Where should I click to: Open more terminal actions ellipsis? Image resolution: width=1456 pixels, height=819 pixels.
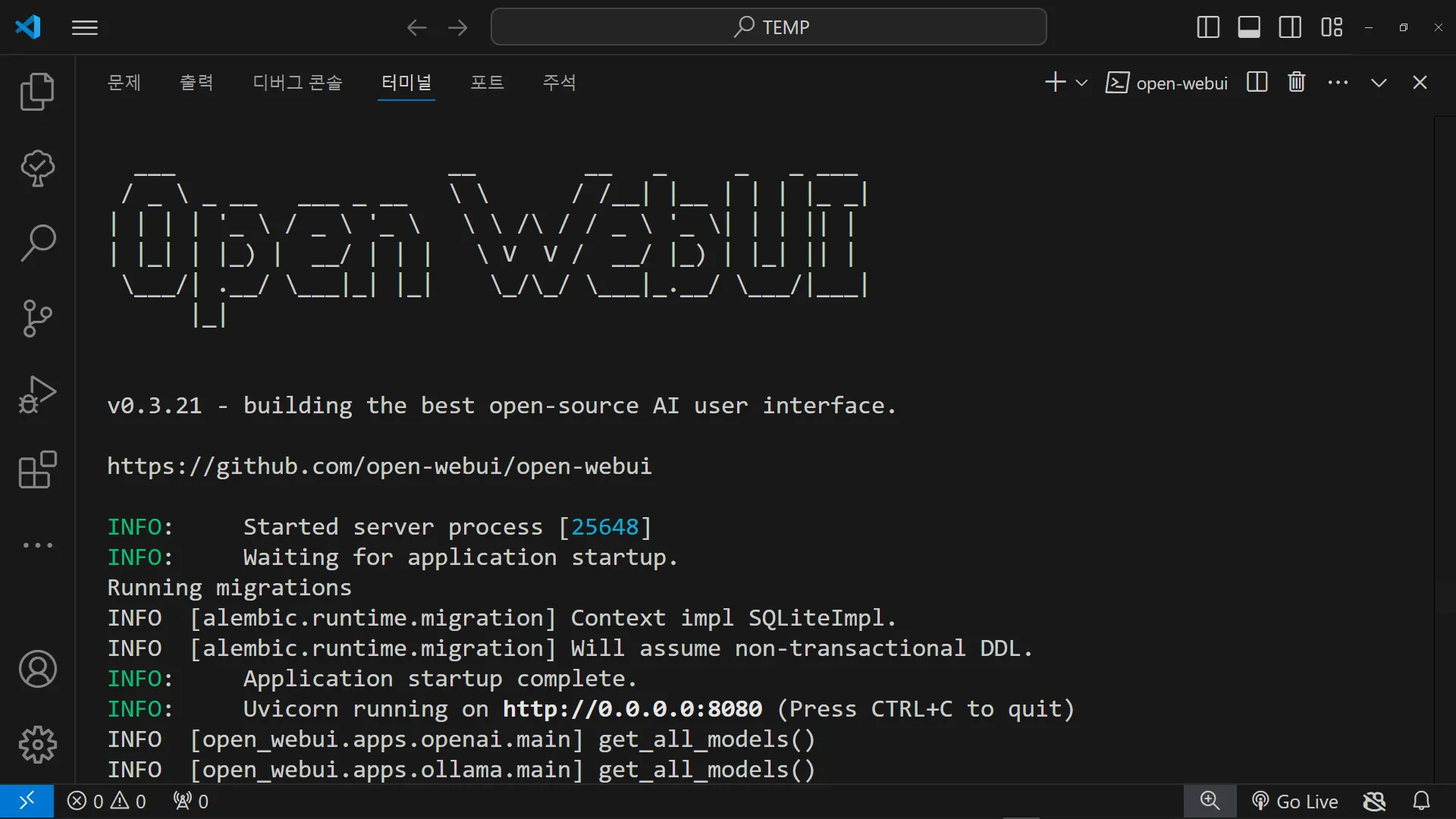click(1338, 82)
